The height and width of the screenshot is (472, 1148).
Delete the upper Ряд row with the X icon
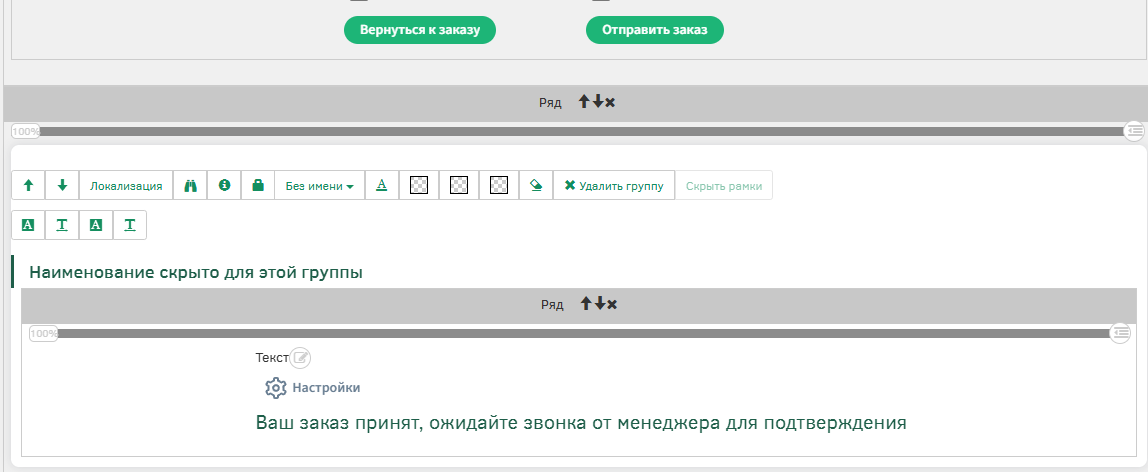coord(610,103)
